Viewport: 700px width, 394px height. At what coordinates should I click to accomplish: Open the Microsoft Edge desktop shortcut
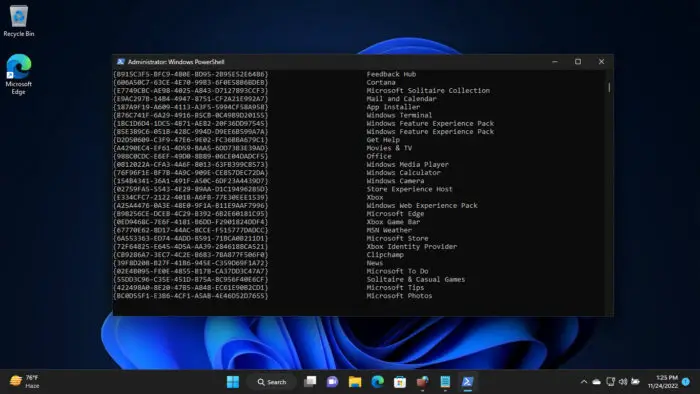[x=19, y=74]
